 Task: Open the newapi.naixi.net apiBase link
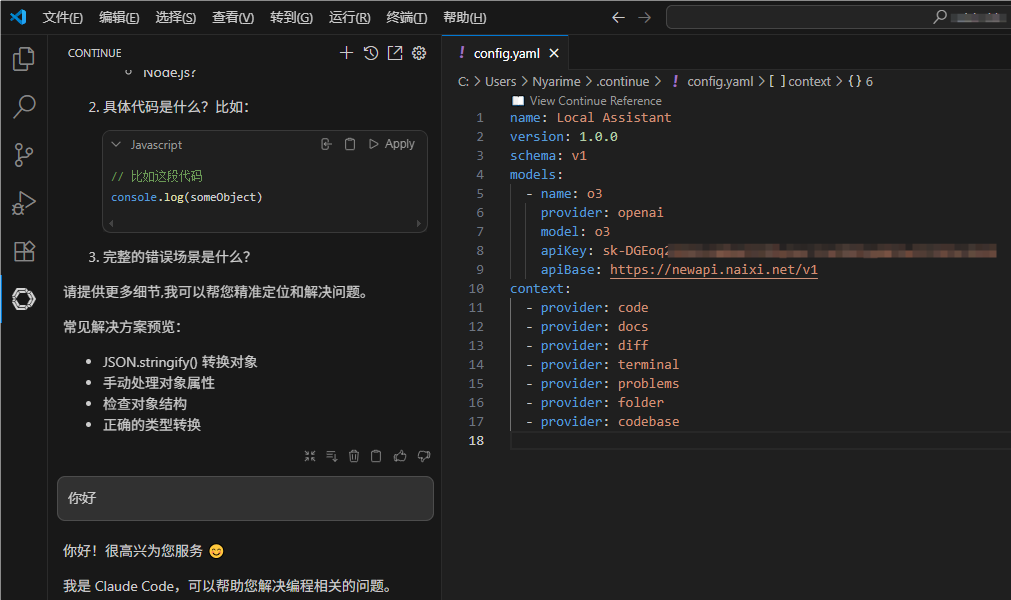pos(713,270)
